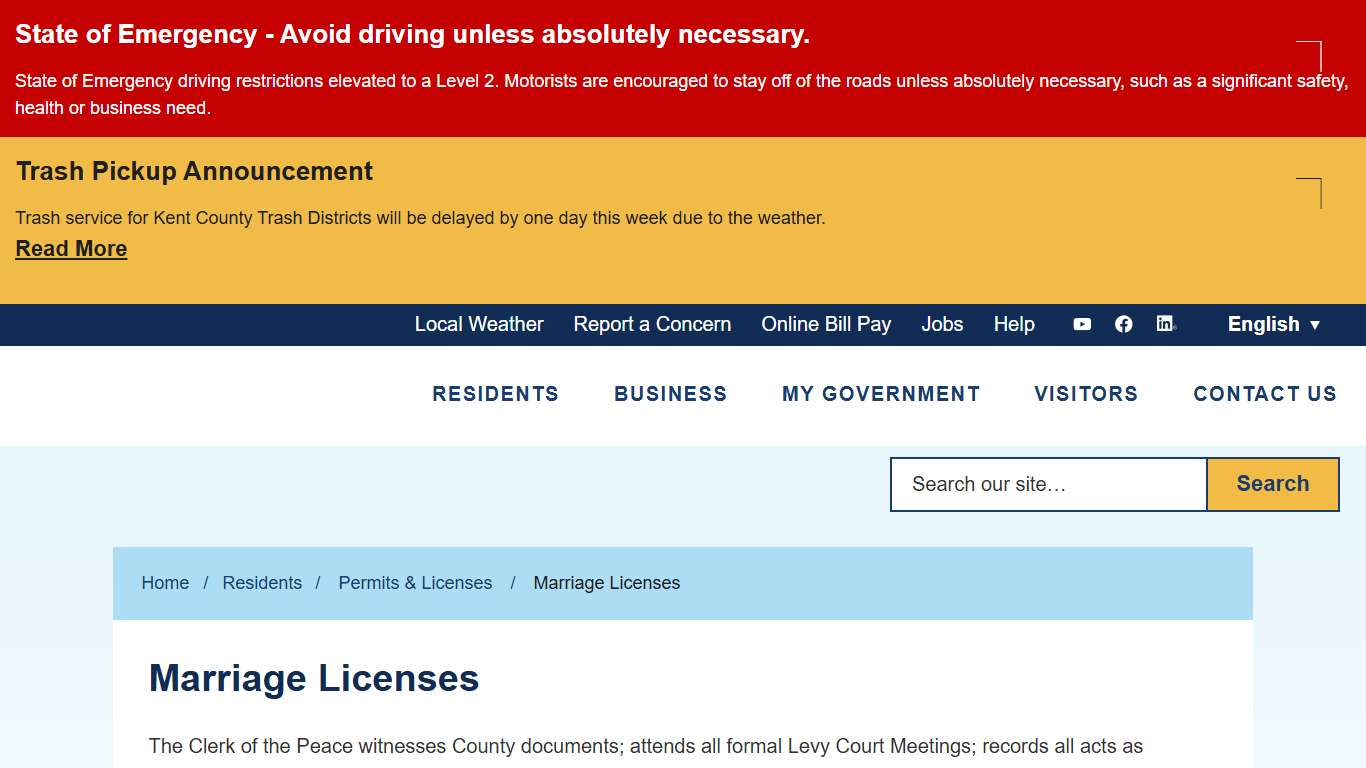Viewport: 1366px width, 768px height.
Task: Open Permits & Licenses from the breadcrumb
Action: 415,582
